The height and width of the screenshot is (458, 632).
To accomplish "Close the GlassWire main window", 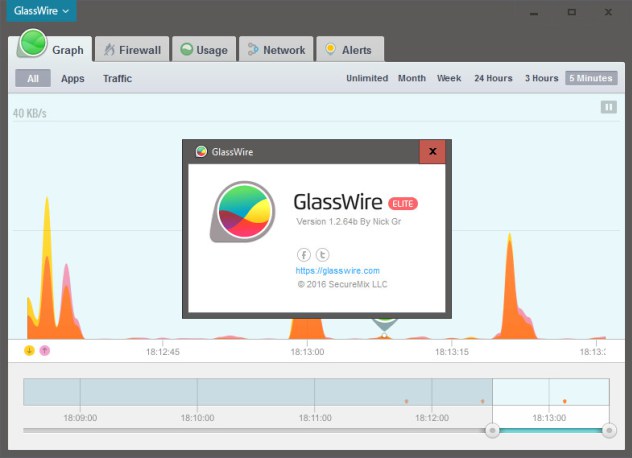I will click(608, 12).
